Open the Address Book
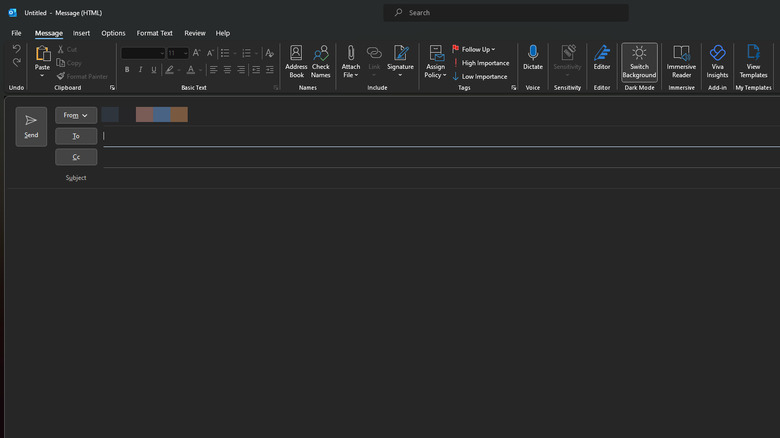The width and height of the screenshot is (780, 438). point(296,61)
